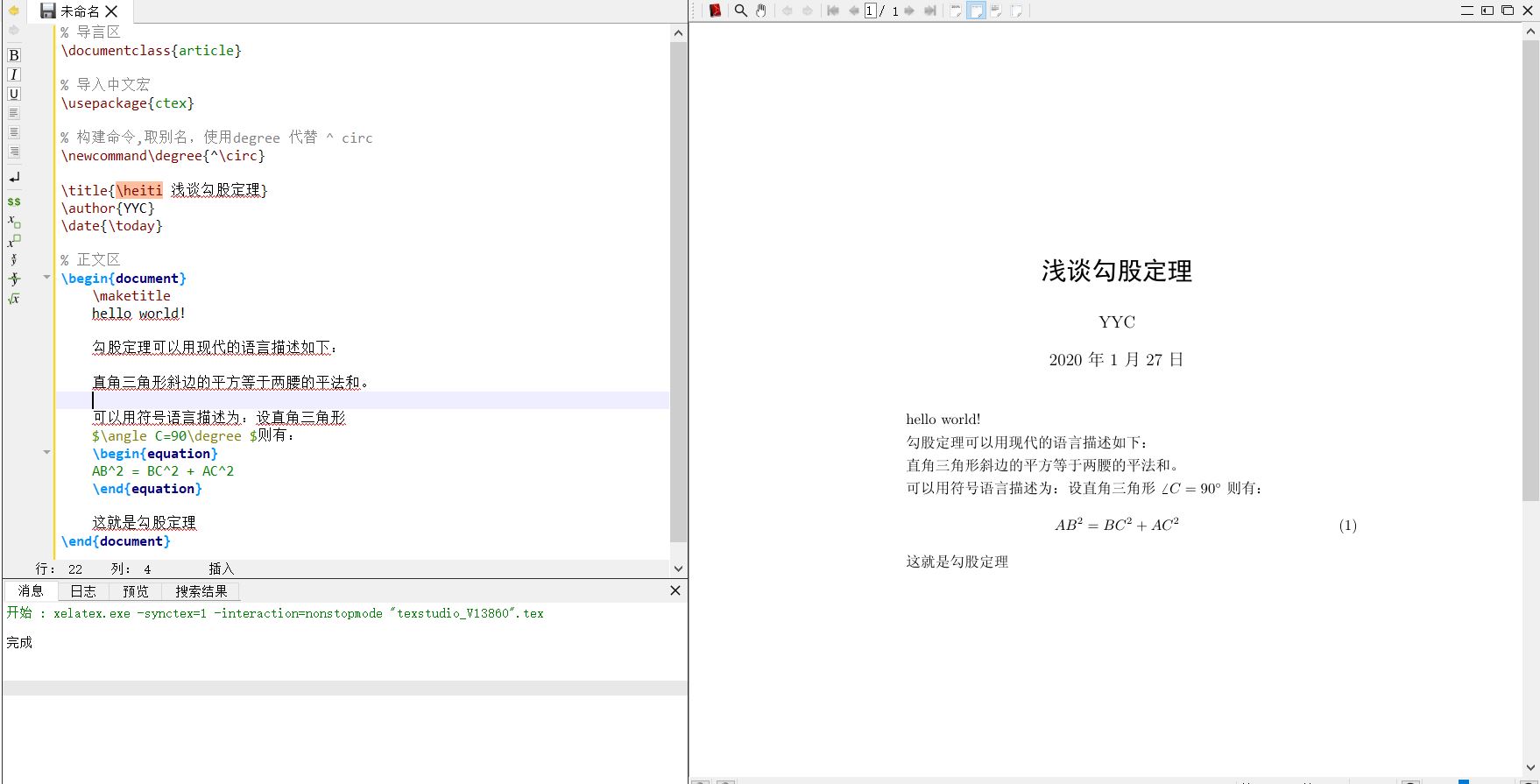The image size is (1540, 784).
Task: Go to next page in PDF viewer
Action: tap(909, 11)
